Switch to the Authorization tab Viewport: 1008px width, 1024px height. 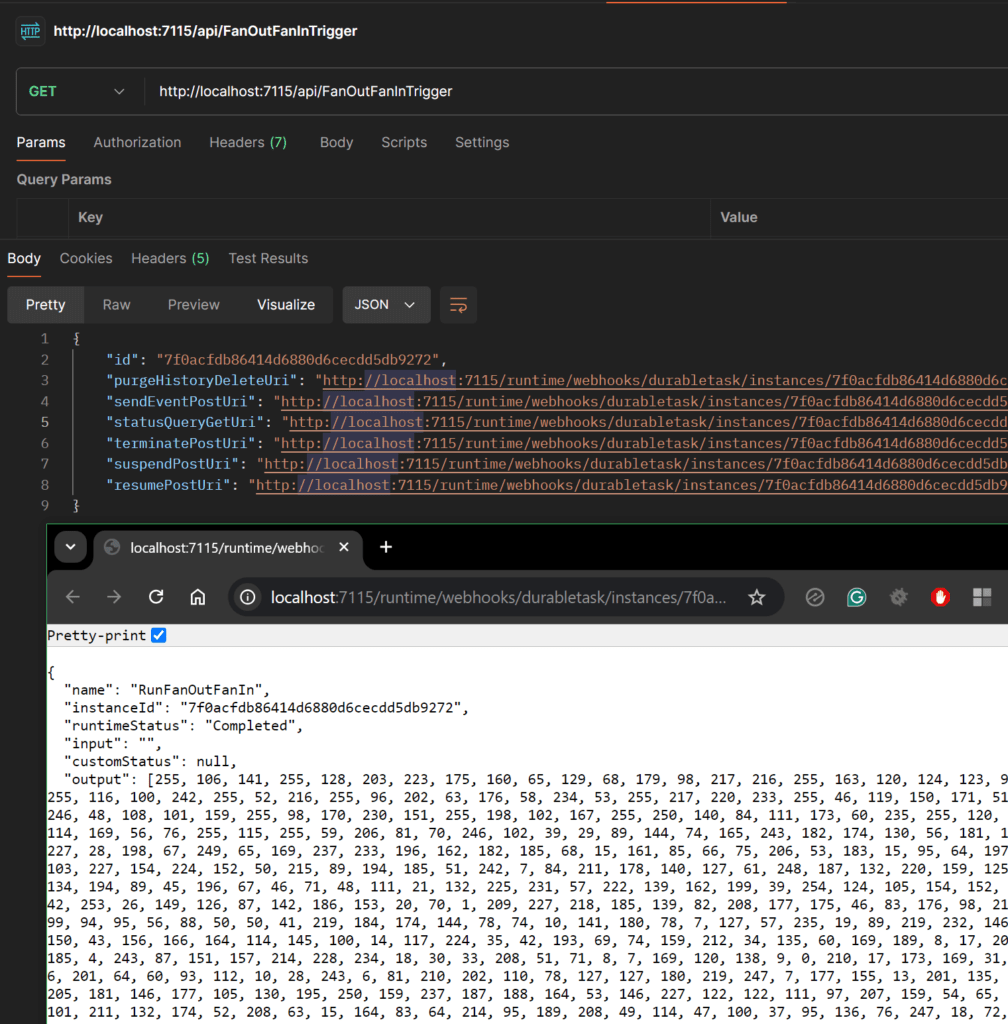tap(137, 143)
